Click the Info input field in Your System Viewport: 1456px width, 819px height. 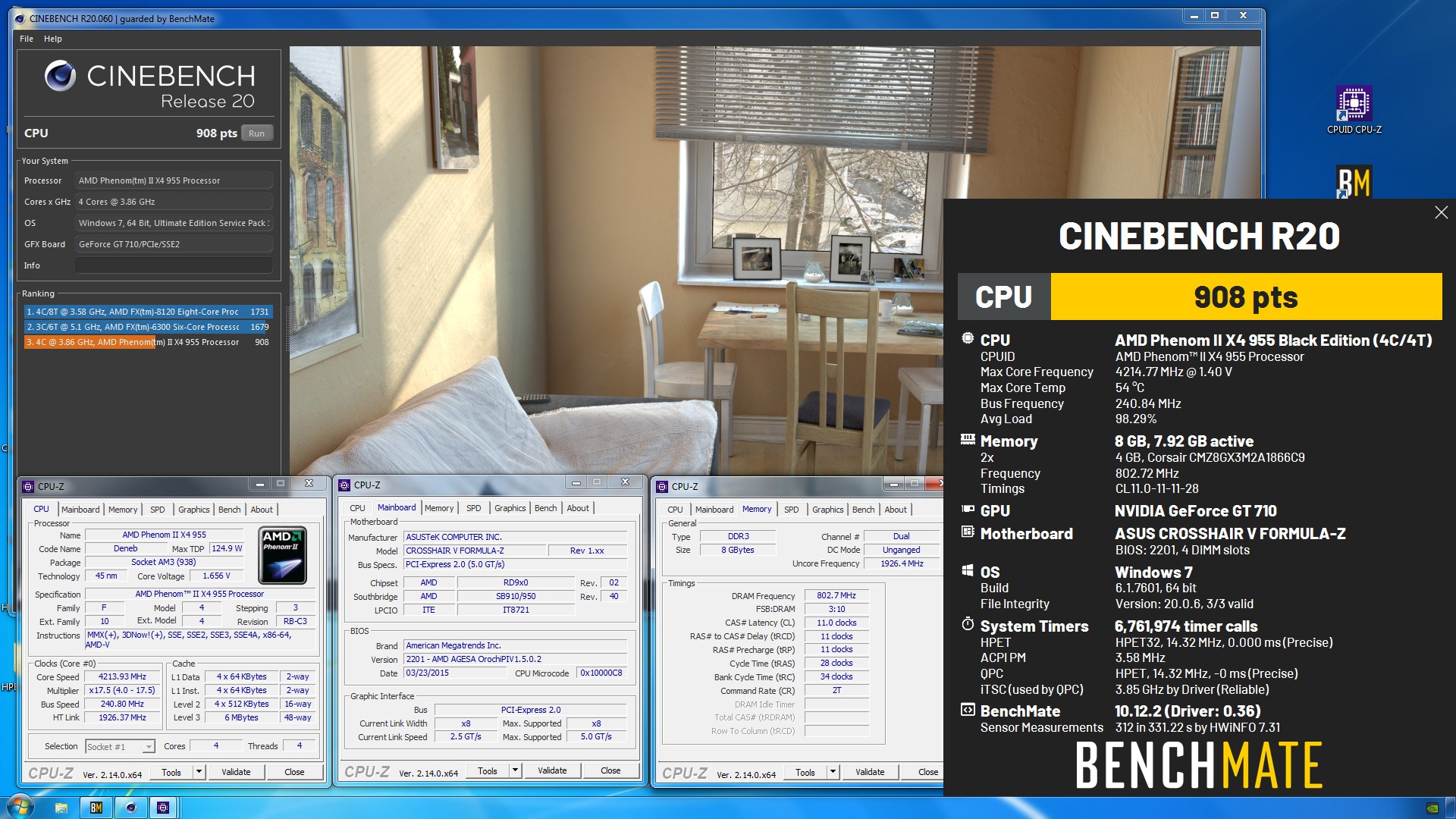(x=174, y=265)
